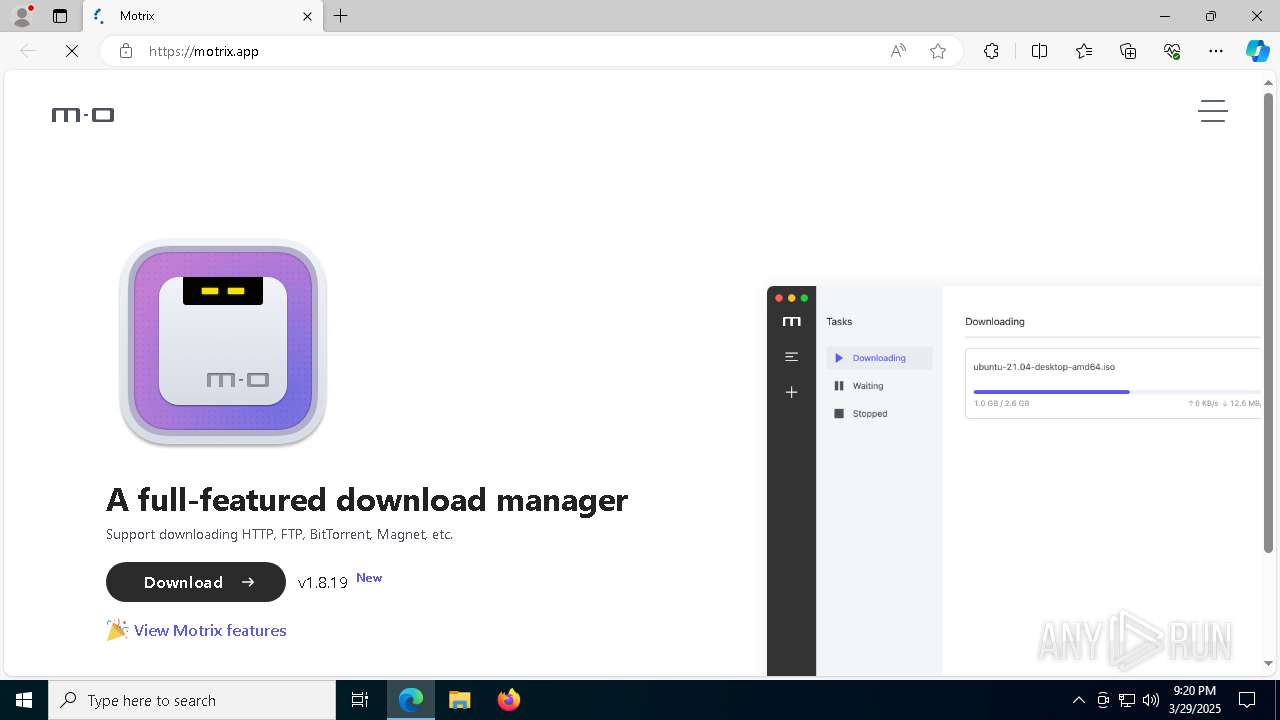Open Firefox from taskbar

[x=509, y=700]
